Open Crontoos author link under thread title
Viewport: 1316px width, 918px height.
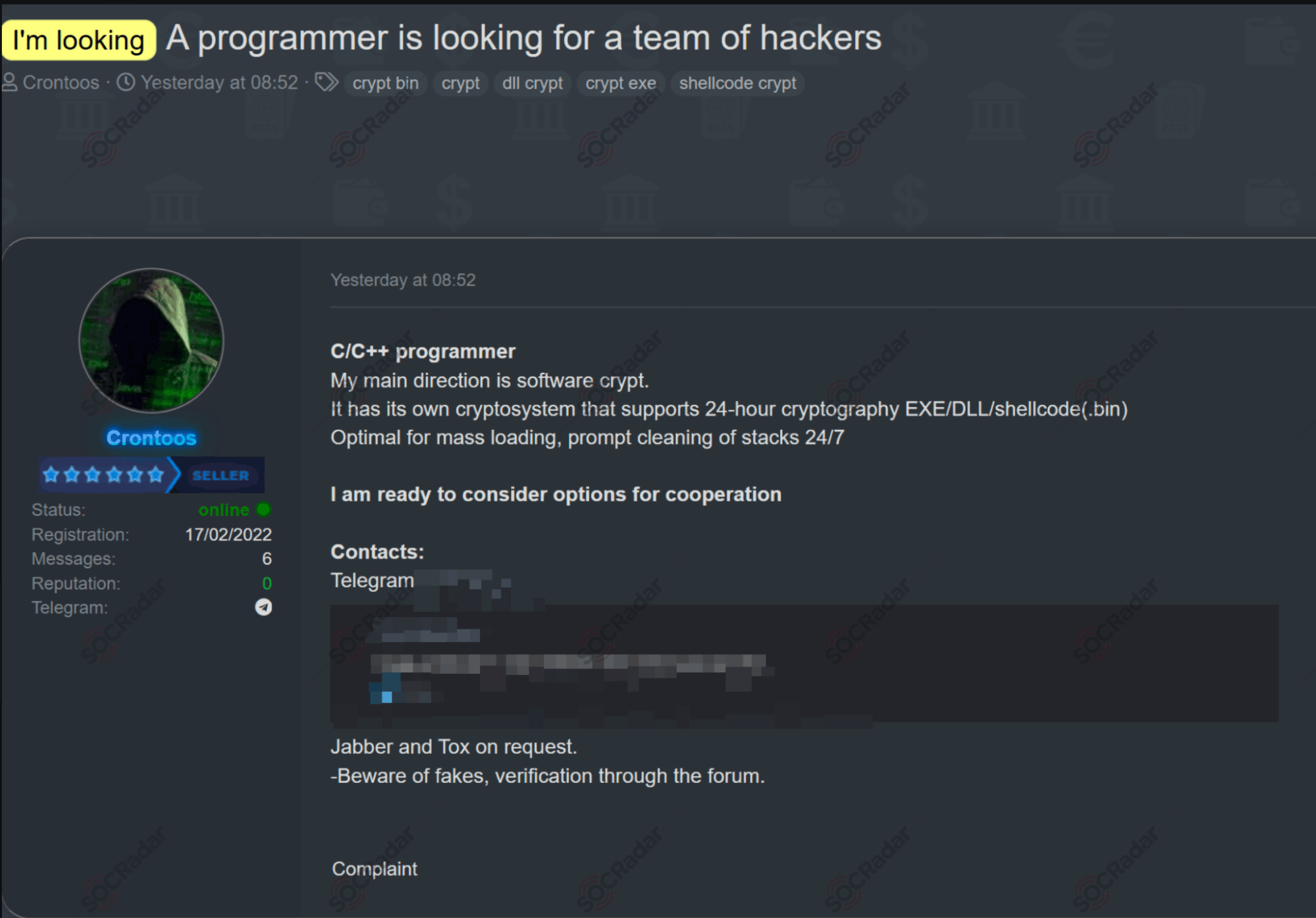coord(61,82)
